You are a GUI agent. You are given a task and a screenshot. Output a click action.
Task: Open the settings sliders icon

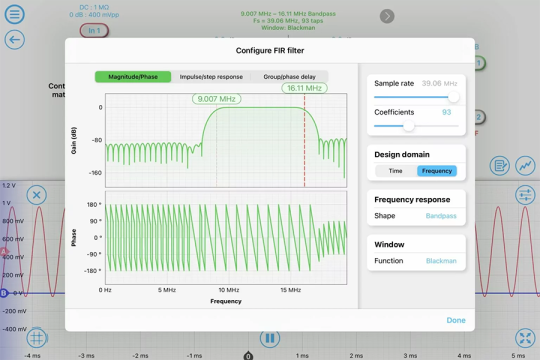tap(525, 195)
